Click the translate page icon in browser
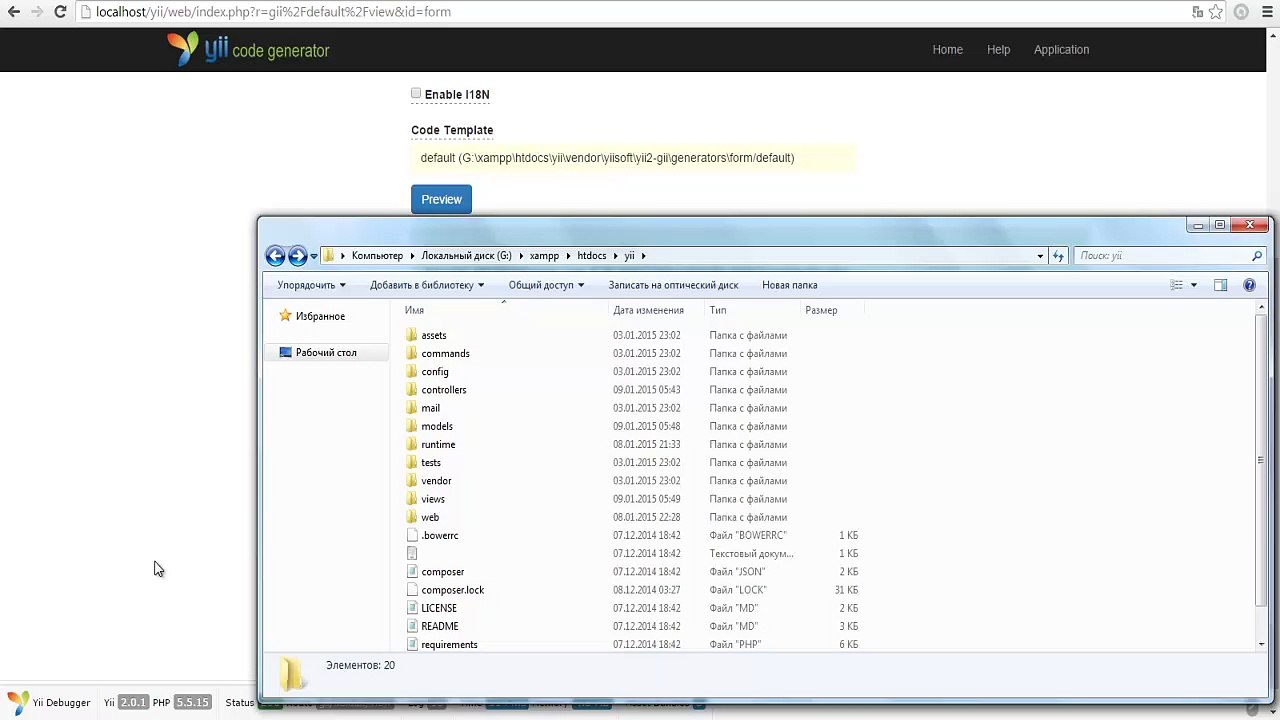The height and width of the screenshot is (720, 1280). (x=1197, y=12)
